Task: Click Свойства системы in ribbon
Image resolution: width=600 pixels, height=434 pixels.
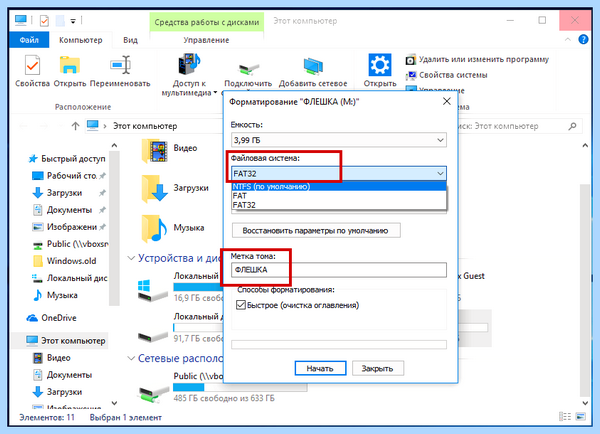Action: coord(447,75)
